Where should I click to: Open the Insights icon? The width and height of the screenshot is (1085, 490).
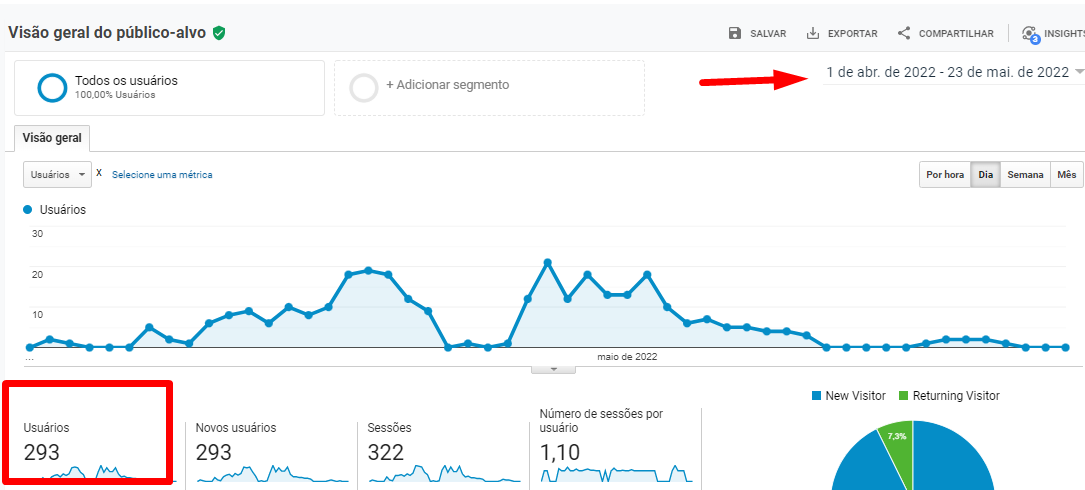click(1030, 34)
